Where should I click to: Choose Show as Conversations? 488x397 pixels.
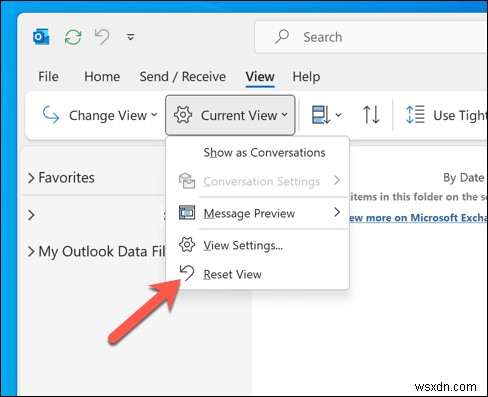tap(257, 152)
